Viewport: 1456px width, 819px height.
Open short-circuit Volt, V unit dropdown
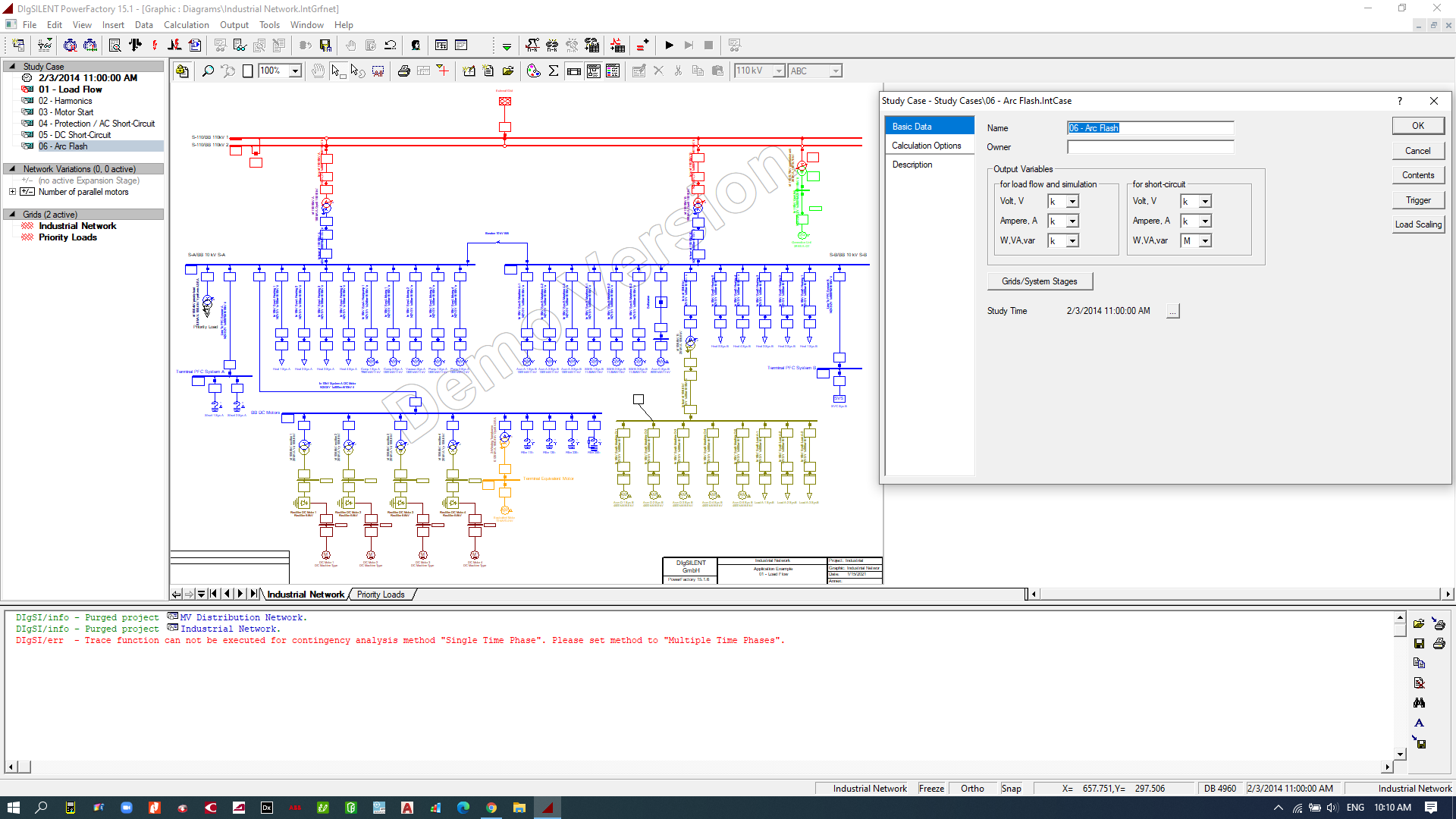[1205, 202]
